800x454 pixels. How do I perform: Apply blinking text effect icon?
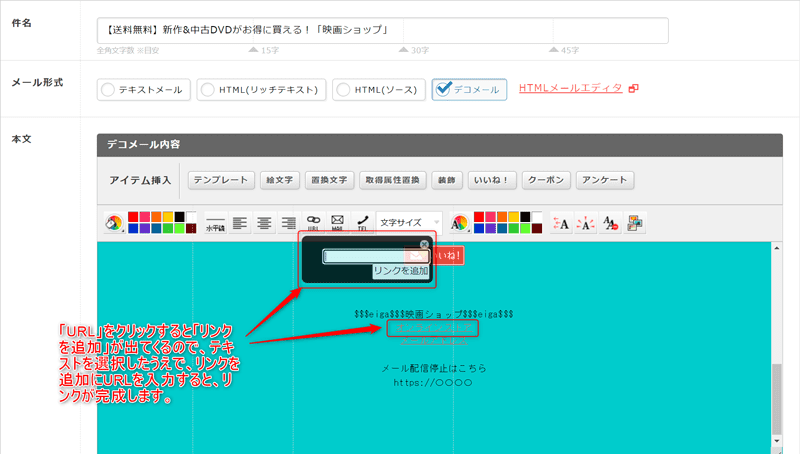[586, 222]
